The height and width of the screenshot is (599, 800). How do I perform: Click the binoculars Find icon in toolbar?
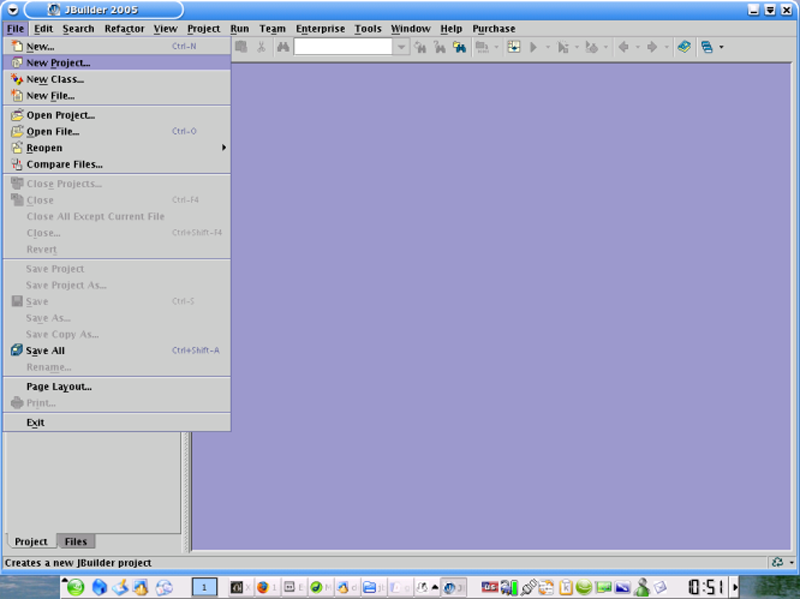click(283, 47)
